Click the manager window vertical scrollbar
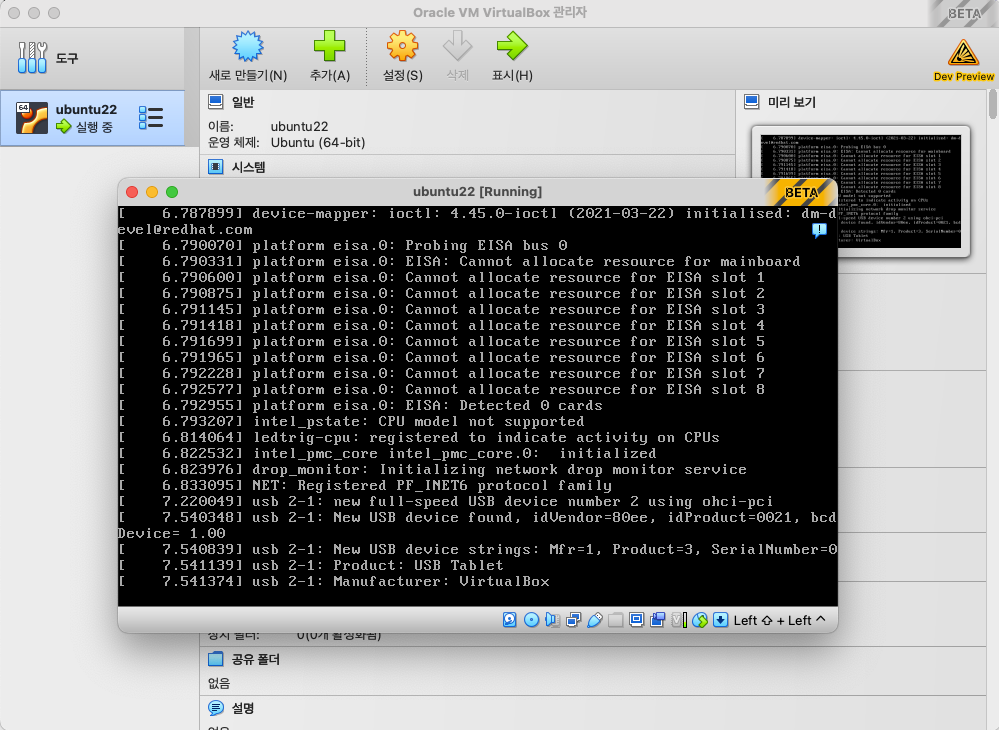 [x=993, y=104]
